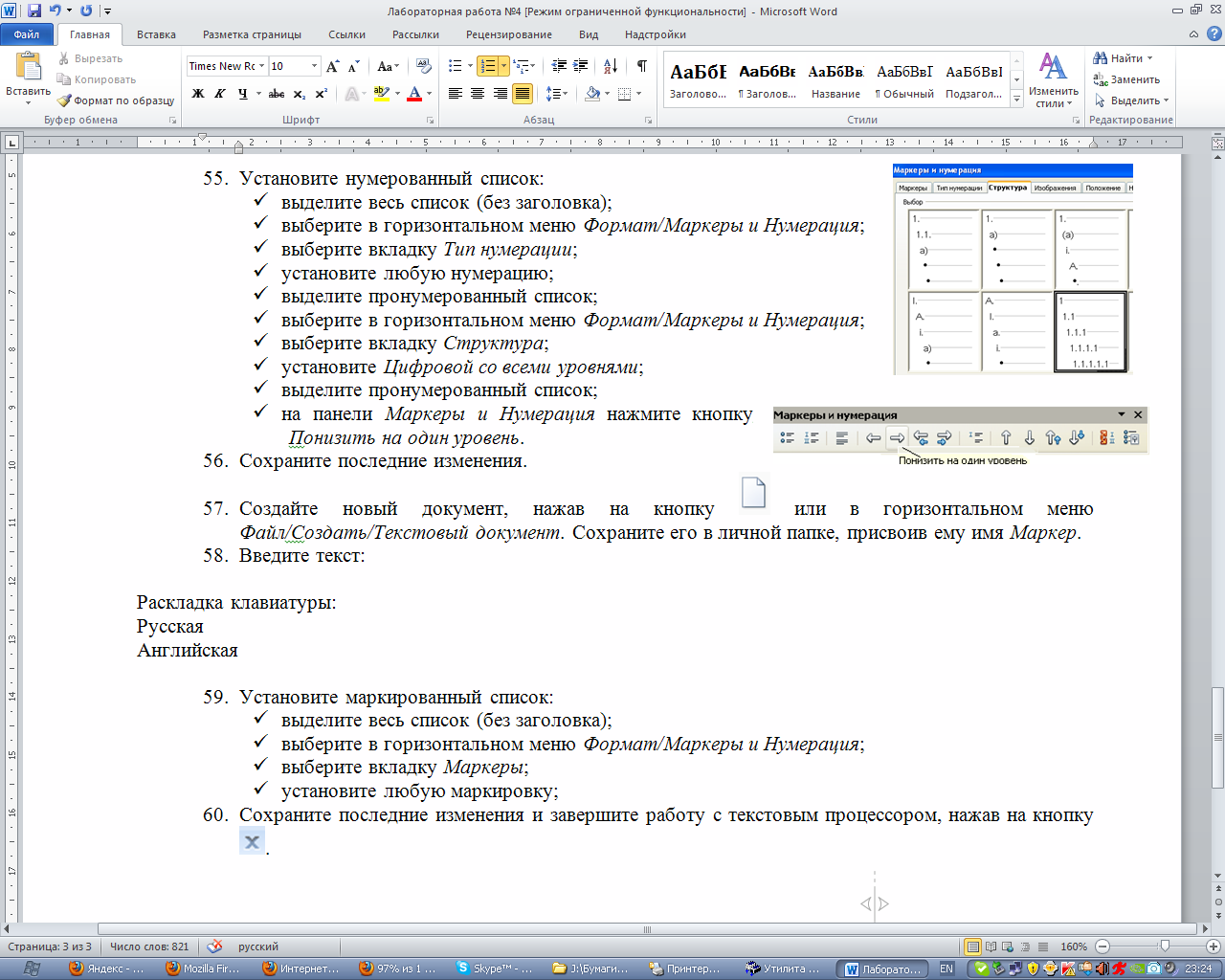This screenshot has height=980, width=1225.
Task: Click Выделить select button
Action: [x=1131, y=100]
